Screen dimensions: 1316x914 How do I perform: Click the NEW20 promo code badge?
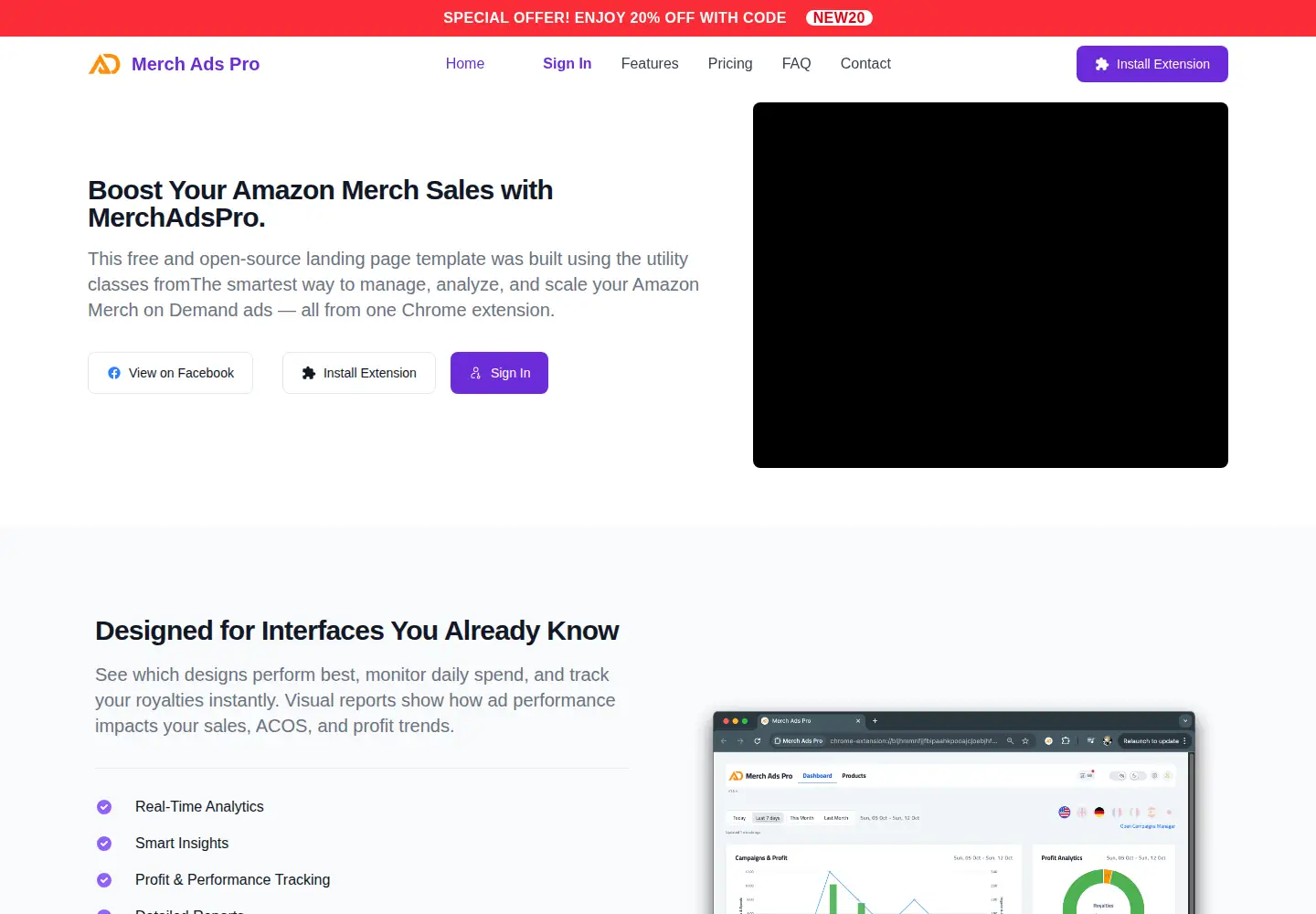click(x=839, y=18)
